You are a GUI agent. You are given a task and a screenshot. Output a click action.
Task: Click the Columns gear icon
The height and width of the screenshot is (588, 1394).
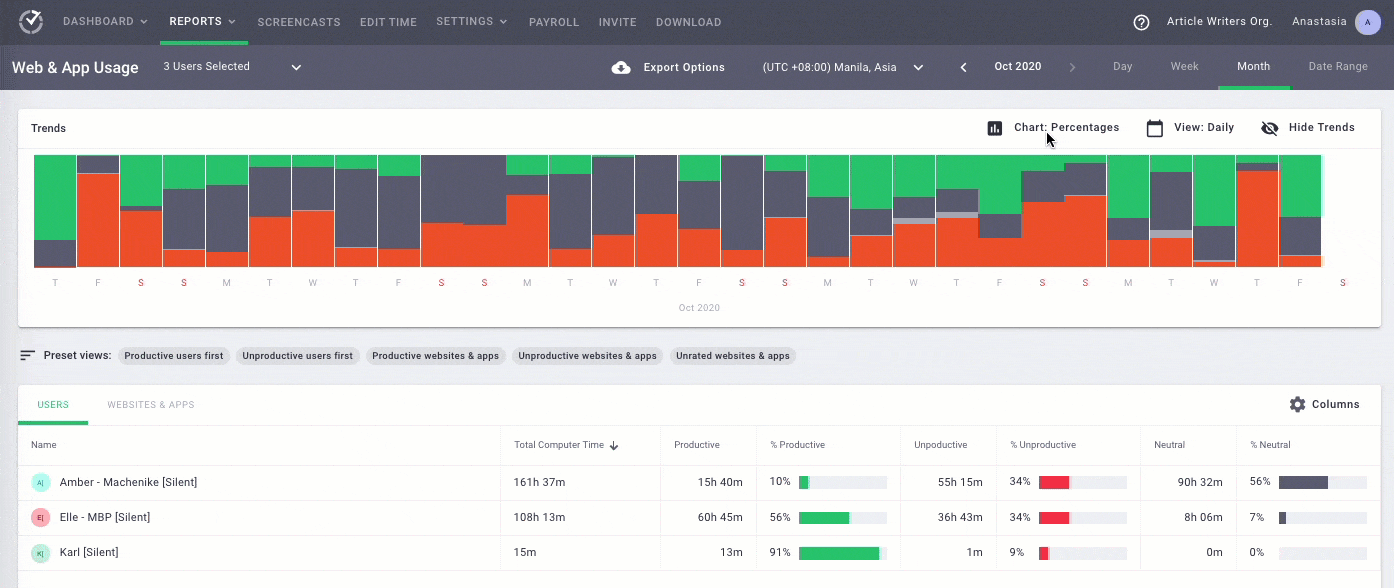[1297, 404]
